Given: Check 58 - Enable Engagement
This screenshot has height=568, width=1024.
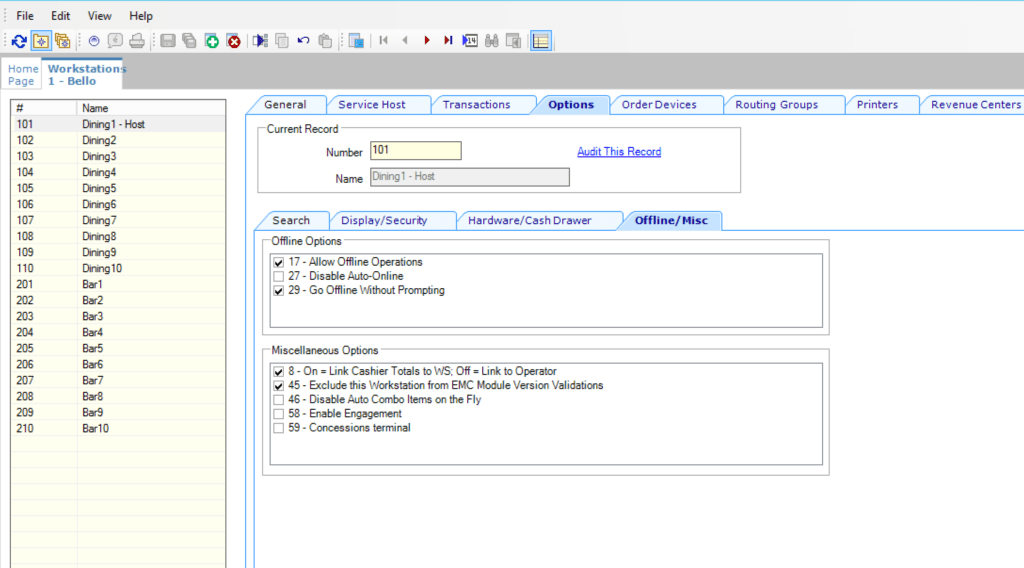Looking at the screenshot, I should [x=279, y=415].
